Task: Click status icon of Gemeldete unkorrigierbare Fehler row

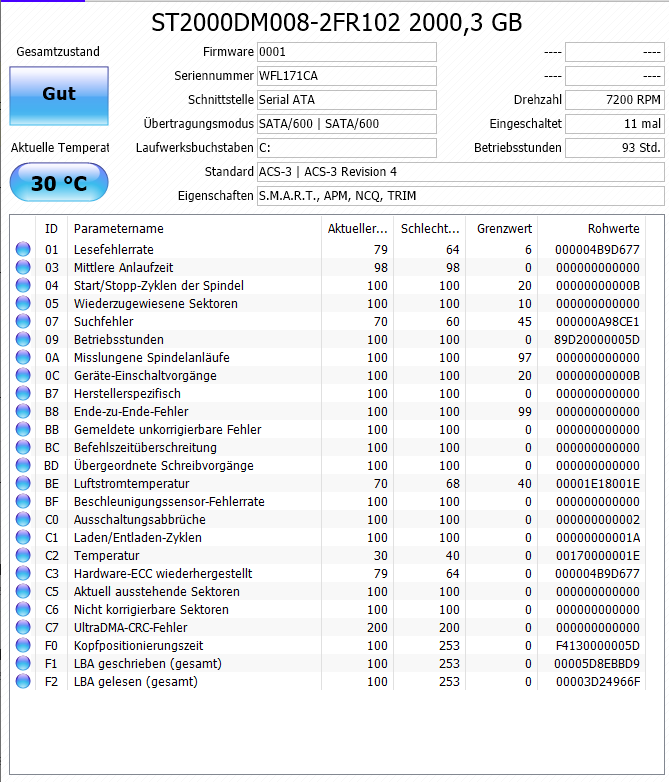Action: tap(23, 428)
